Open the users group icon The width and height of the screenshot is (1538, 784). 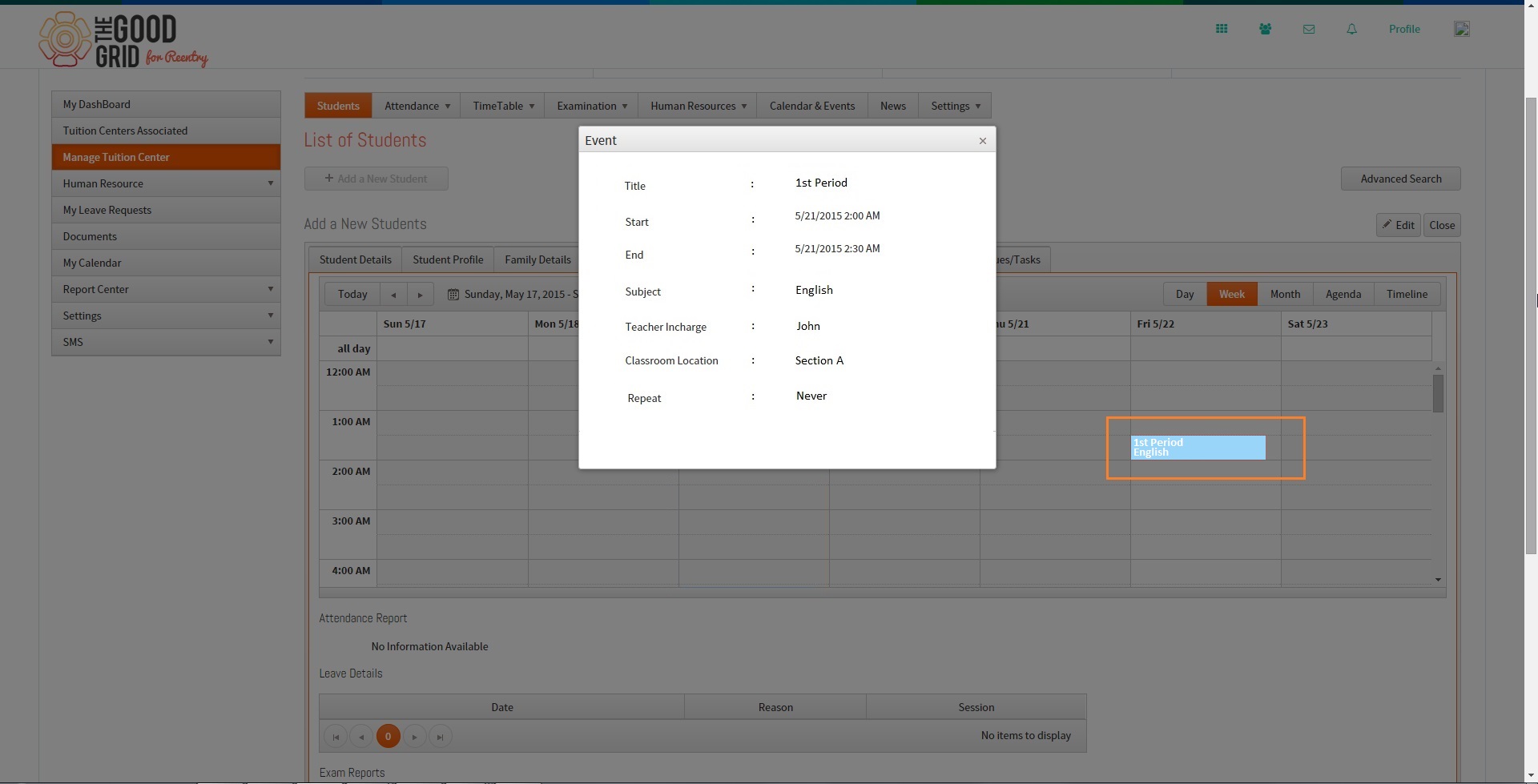[1265, 29]
